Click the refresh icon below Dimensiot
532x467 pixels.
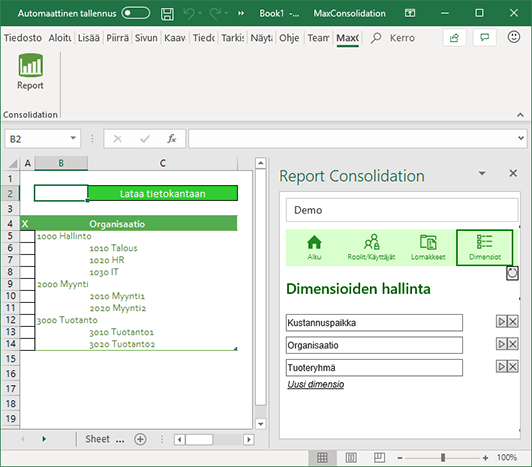click(512, 273)
